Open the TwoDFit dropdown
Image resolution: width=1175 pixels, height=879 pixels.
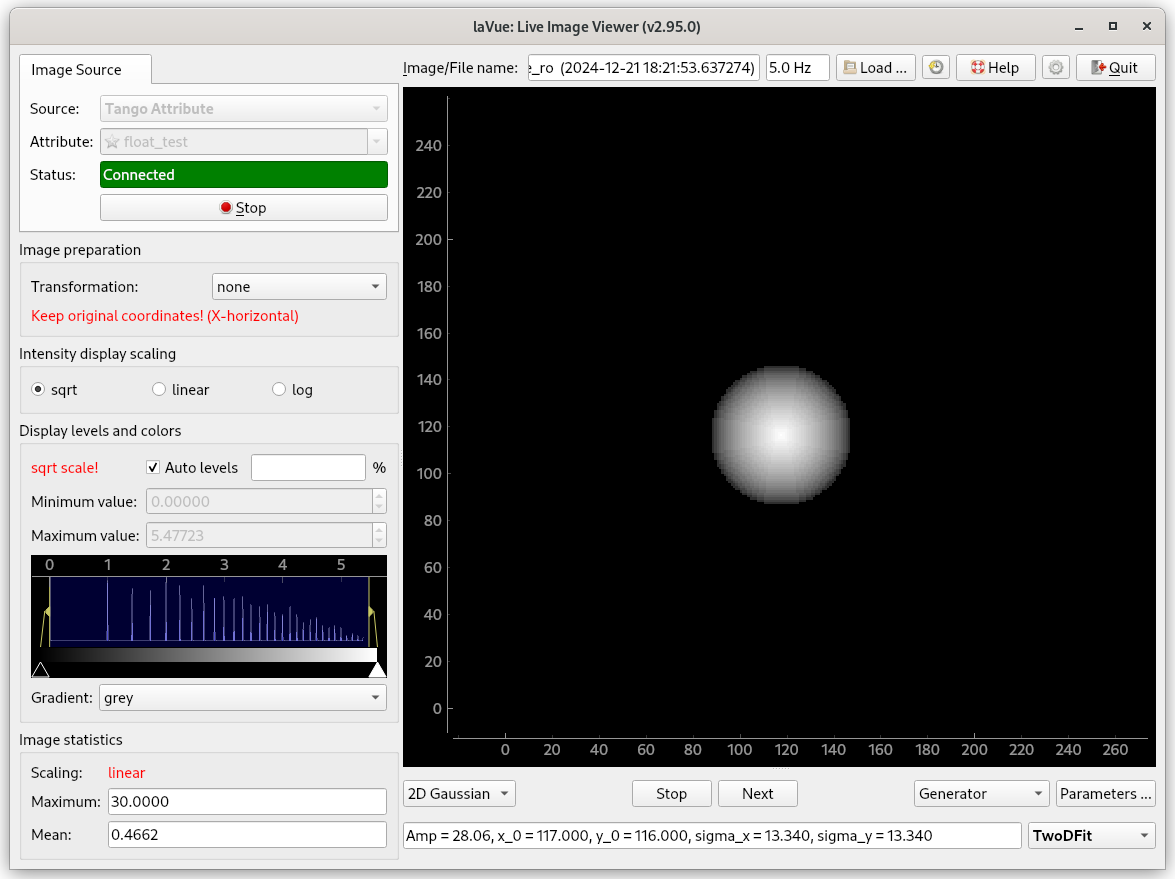coord(1091,836)
